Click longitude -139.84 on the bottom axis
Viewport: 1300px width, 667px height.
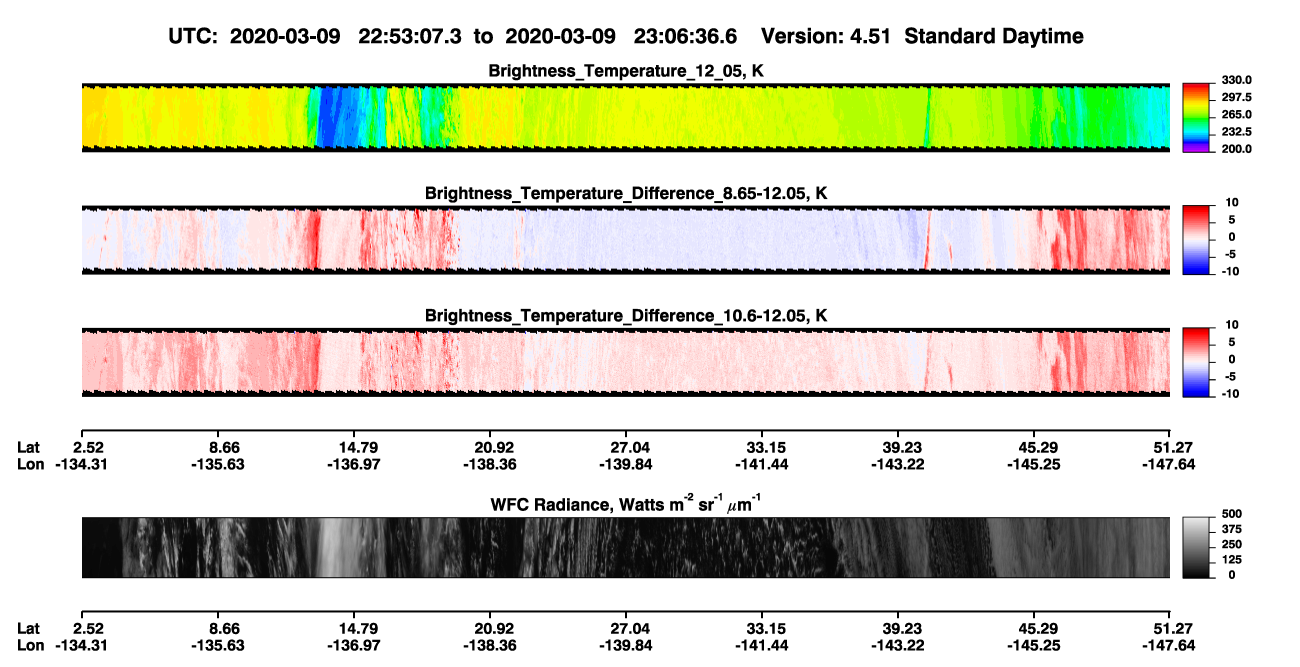click(626, 645)
